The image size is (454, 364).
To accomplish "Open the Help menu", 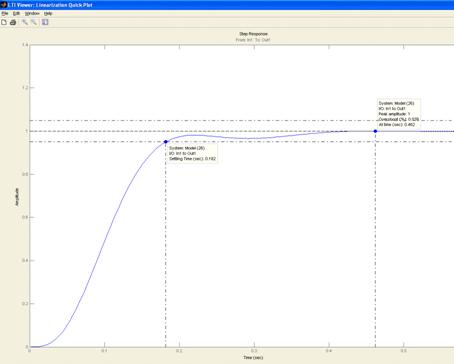I will tap(48, 14).
